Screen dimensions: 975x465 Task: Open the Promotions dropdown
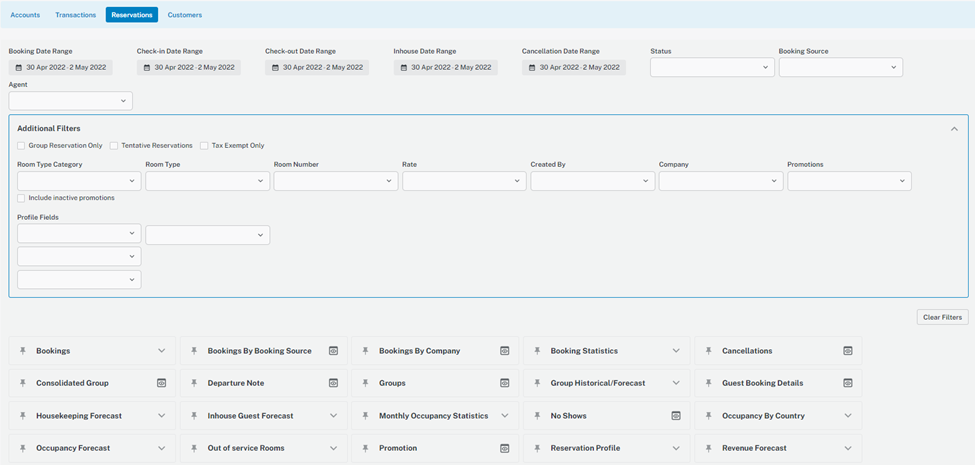(x=849, y=181)
